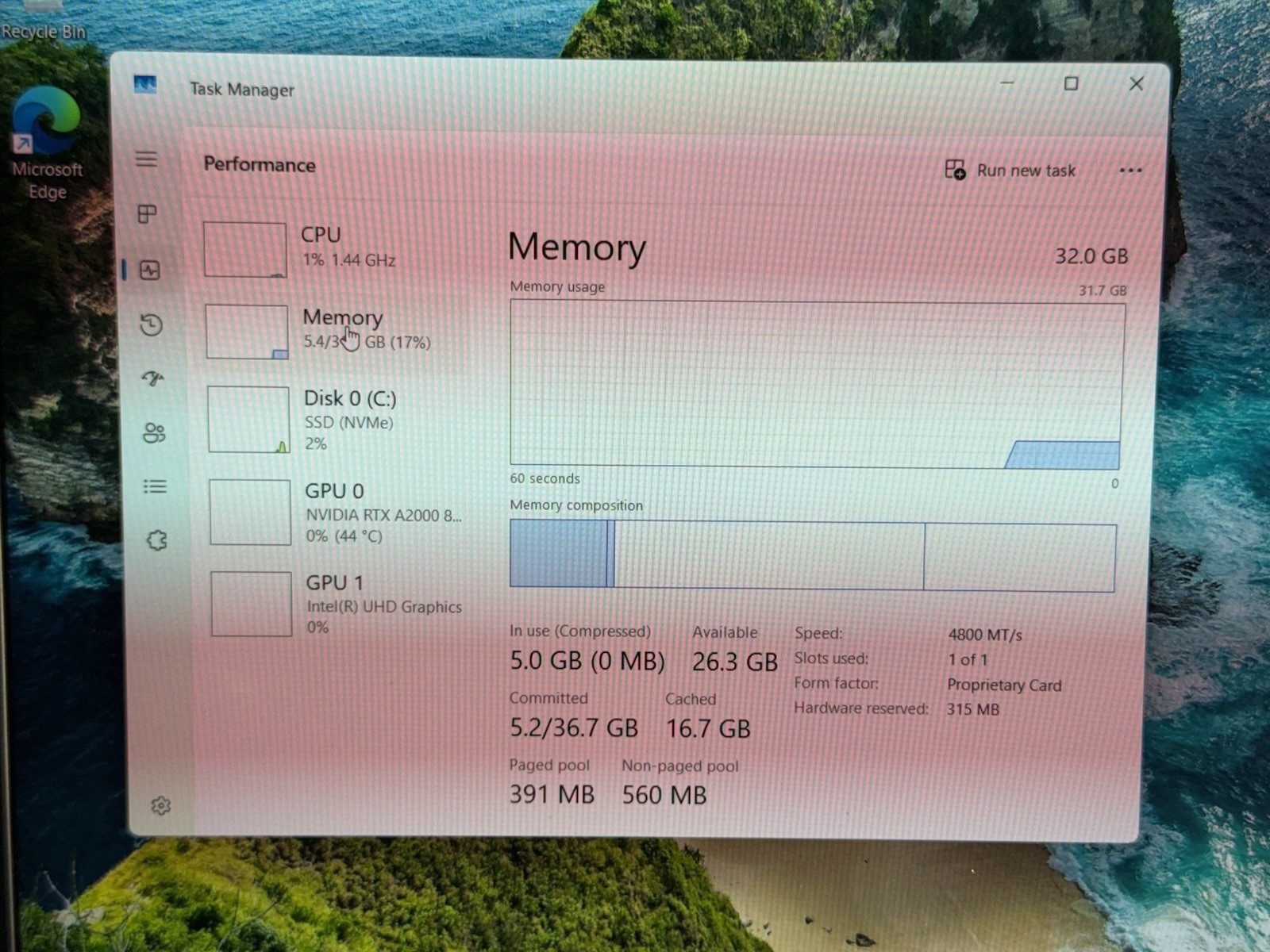Close the Task Manager window

coord(1136,83)
